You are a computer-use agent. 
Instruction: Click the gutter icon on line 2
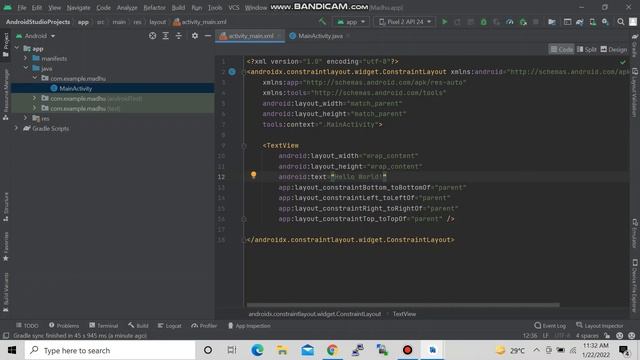(x=232, y=72)
